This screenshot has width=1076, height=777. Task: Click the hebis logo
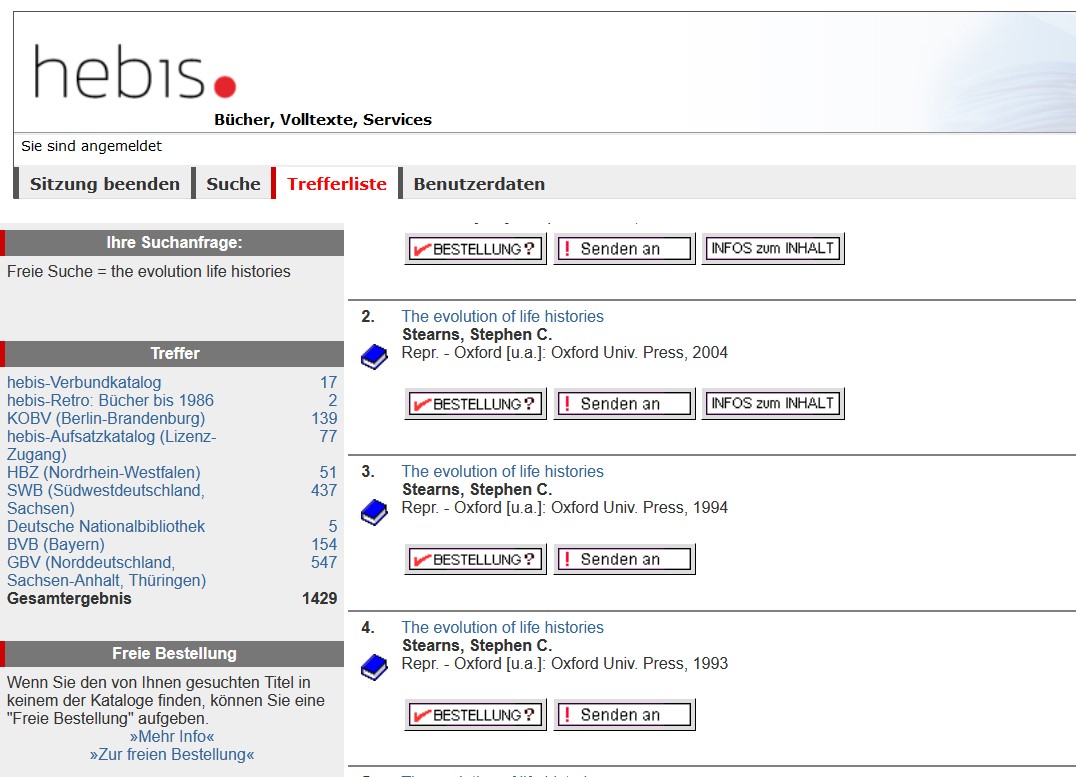click(134, 73)
